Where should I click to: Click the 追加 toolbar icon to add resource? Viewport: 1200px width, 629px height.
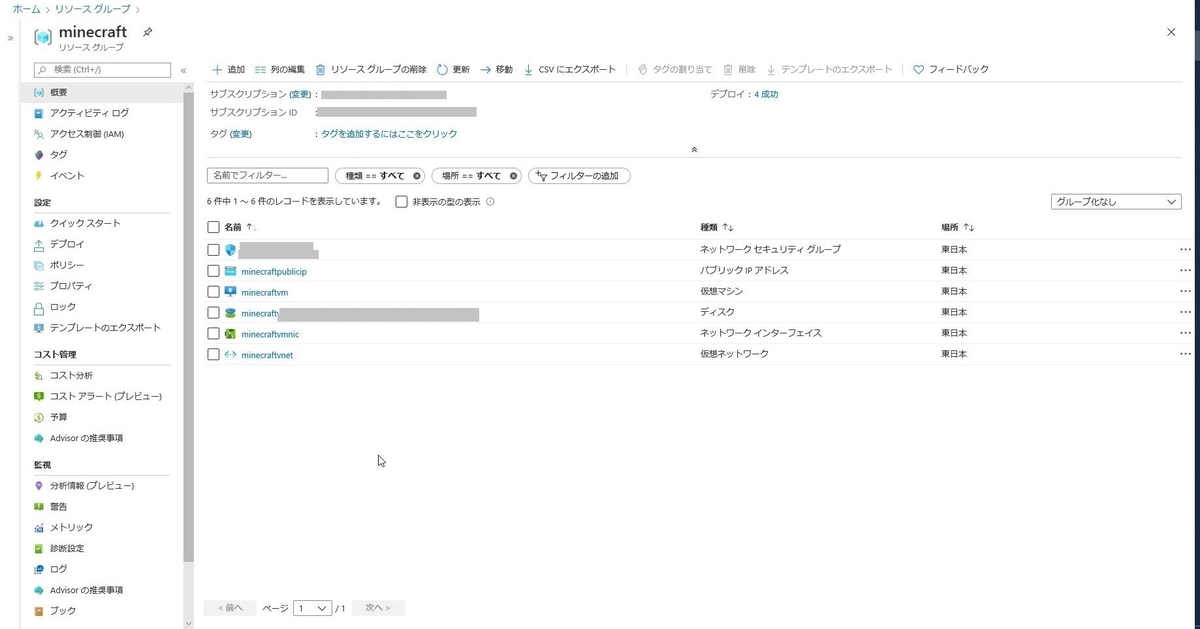pyautogui.click(x=227, y=70)
